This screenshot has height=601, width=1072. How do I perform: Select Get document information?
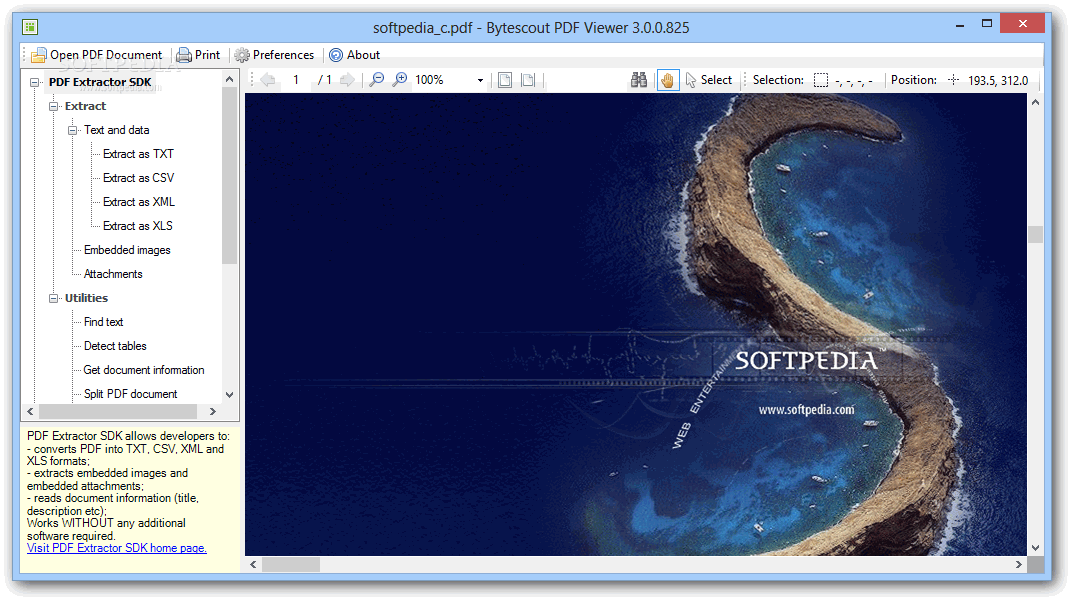pos(144,370)
